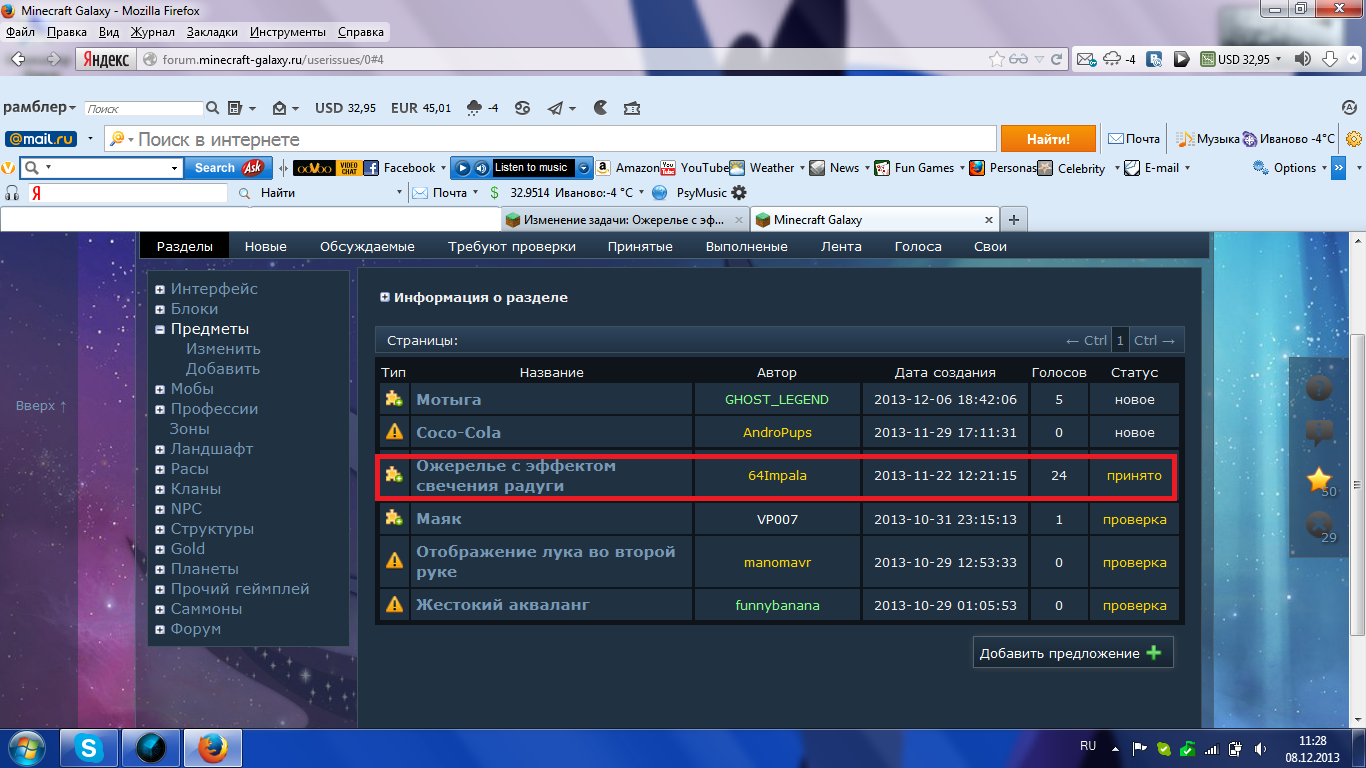The height and width of the screenshot is (768, 1366).
Task: Click the play icon next to USD rate
Action: (1181, 59)
